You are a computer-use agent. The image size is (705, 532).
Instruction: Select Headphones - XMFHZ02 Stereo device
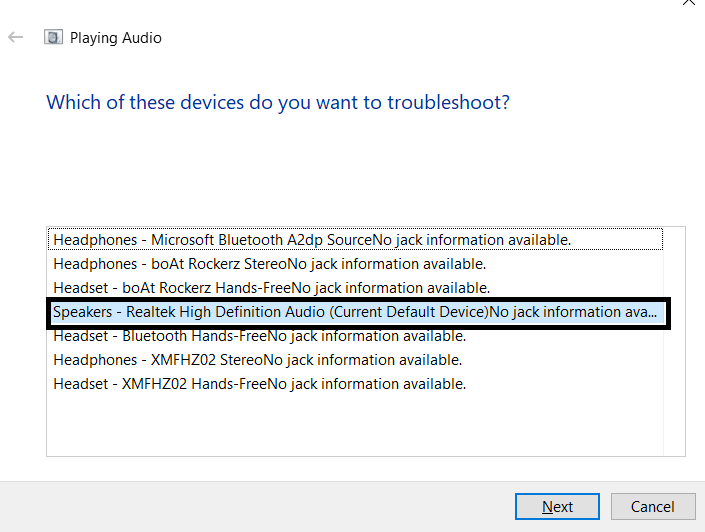click(355, 360)
